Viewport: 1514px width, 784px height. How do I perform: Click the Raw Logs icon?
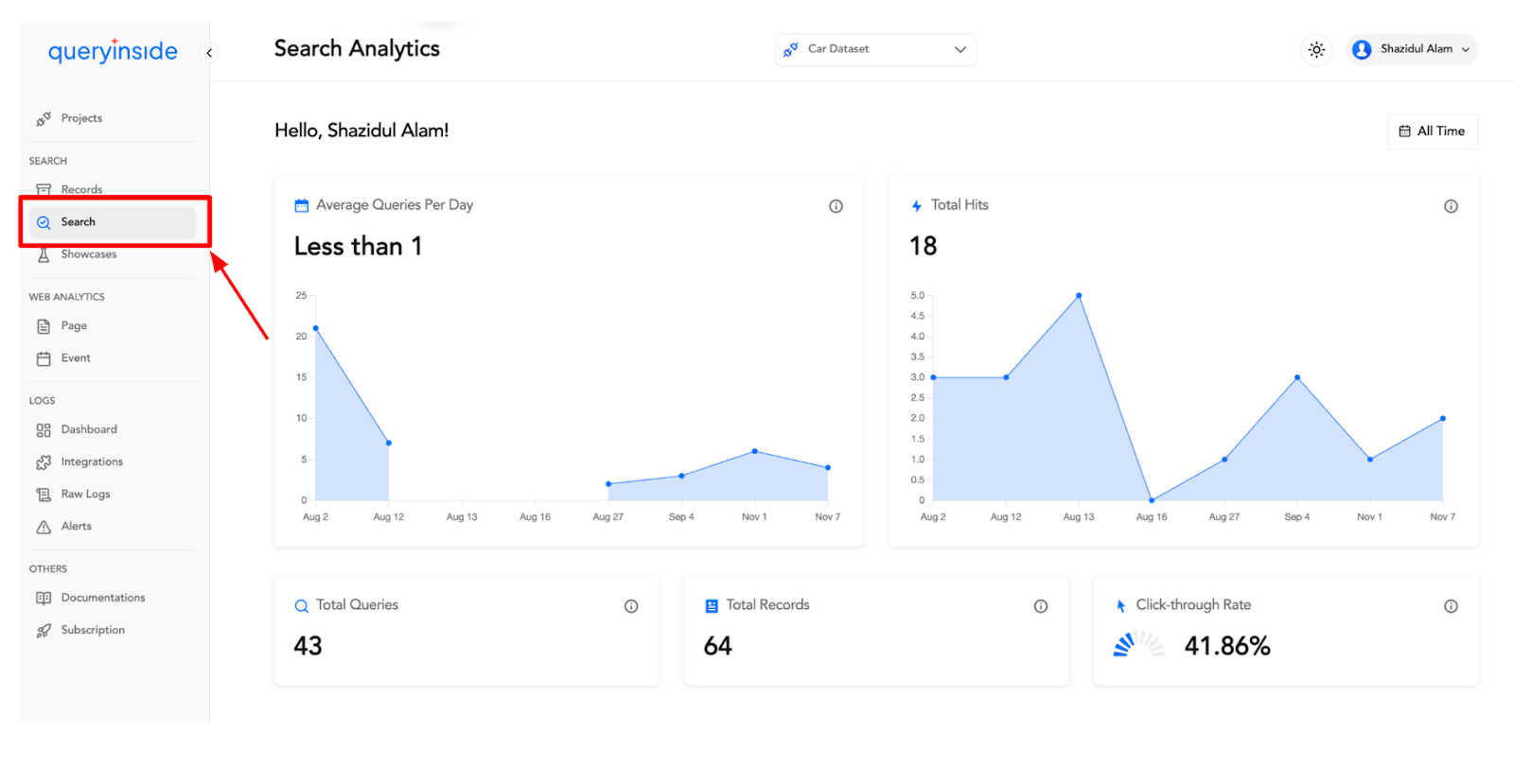pyautogui.click(x=44, y=495)
